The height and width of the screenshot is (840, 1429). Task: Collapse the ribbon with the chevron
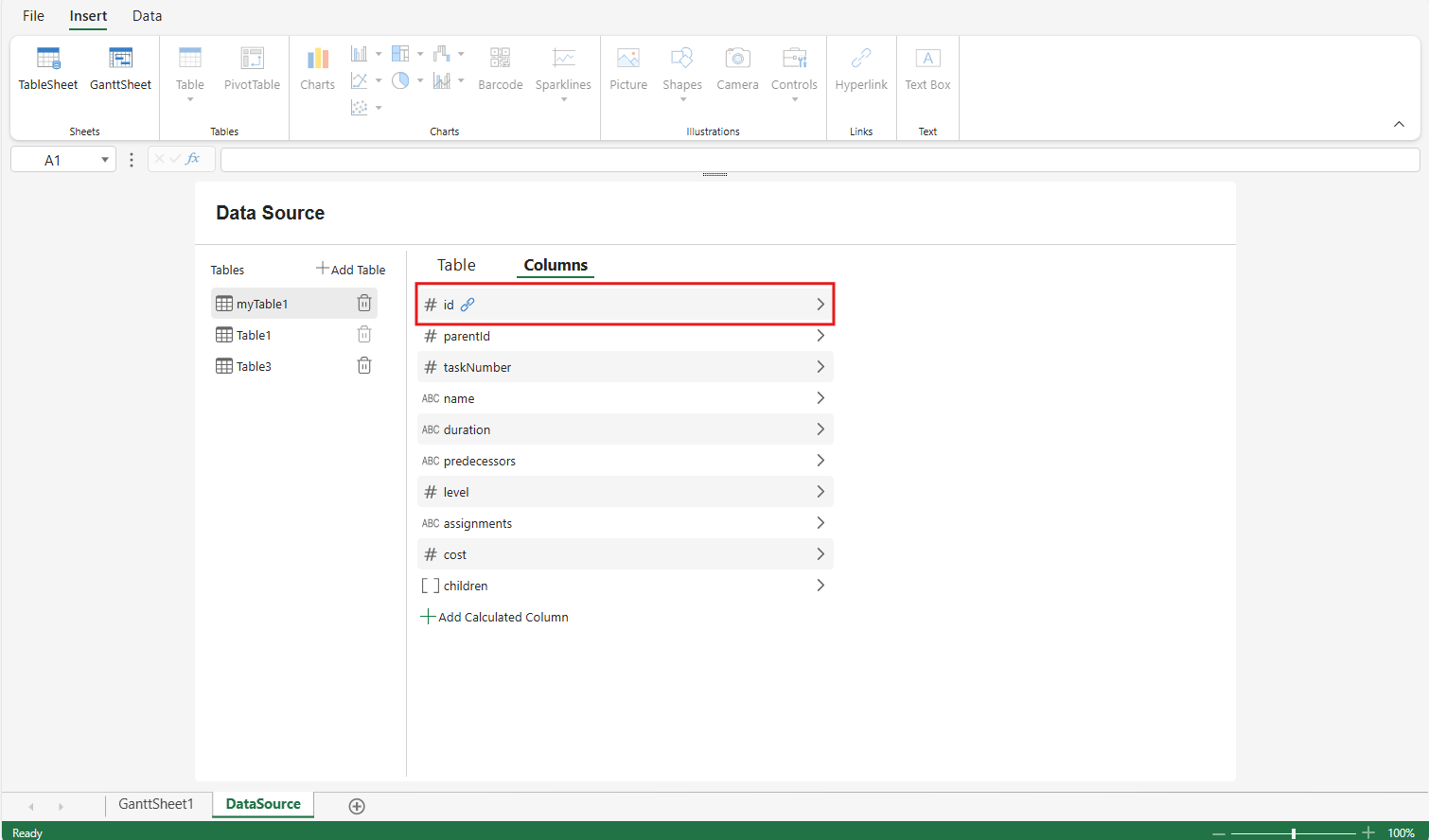pos(1399,124)
